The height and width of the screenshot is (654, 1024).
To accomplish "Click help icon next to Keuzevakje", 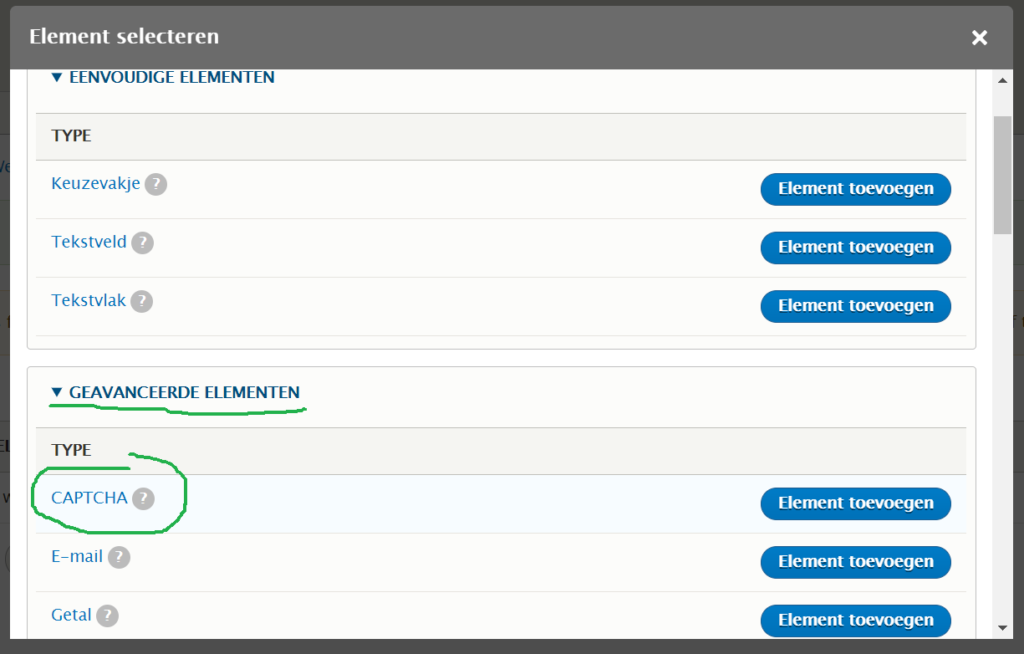I will pos(155,185).
